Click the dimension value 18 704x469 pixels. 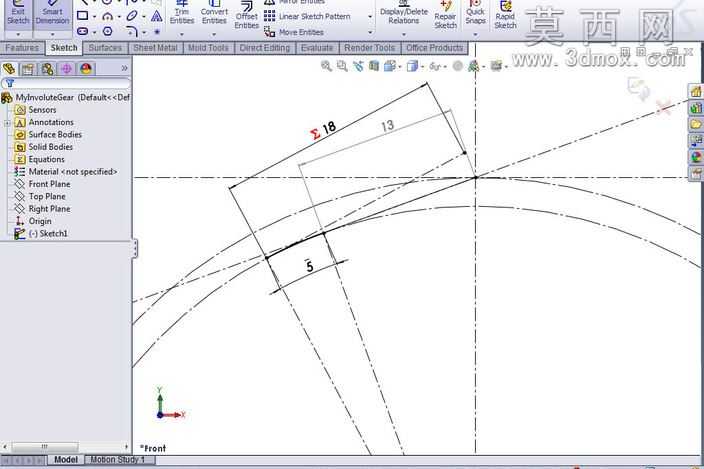[x=329, y=127]
